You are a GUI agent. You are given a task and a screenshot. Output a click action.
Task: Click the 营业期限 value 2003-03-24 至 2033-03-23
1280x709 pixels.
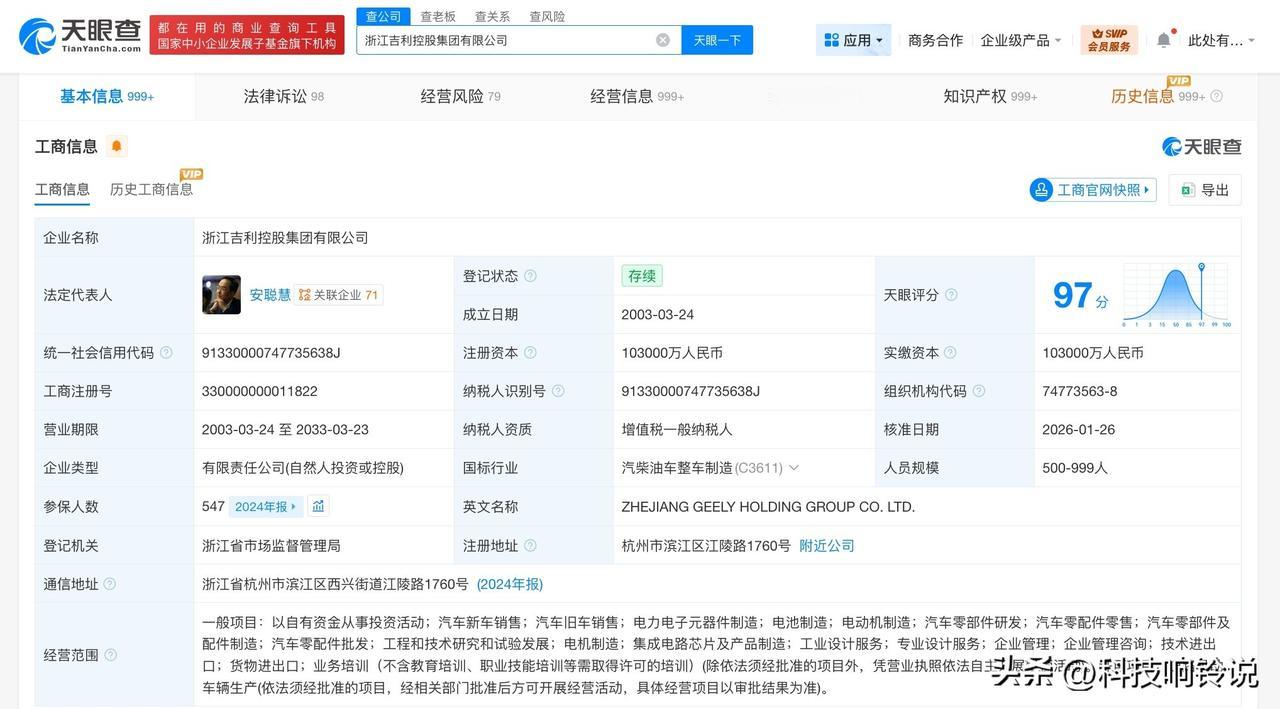[285, 430]
